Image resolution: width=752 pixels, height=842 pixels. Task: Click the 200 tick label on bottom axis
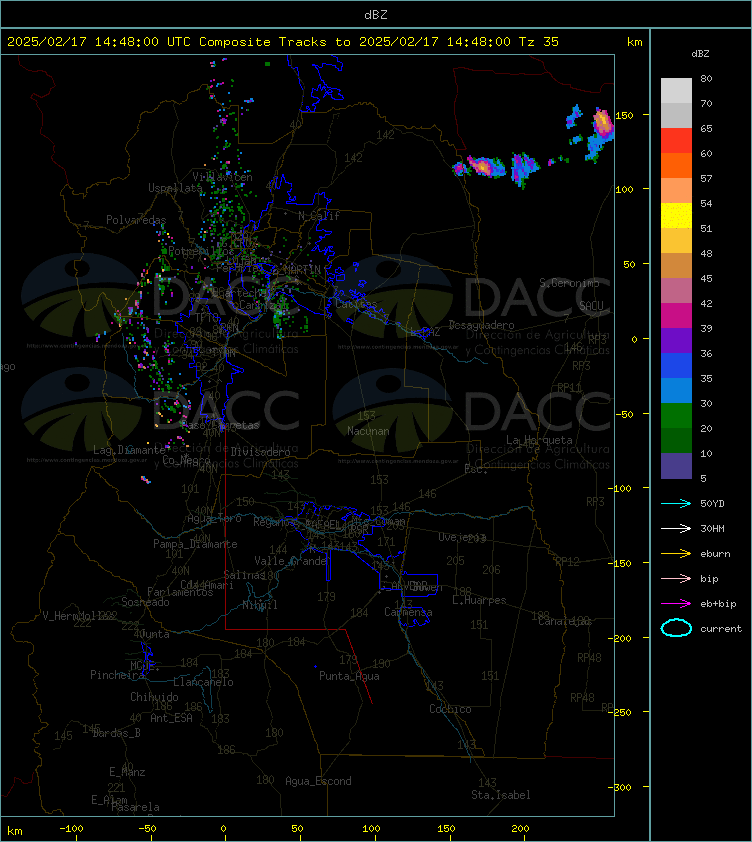point(520,829)
